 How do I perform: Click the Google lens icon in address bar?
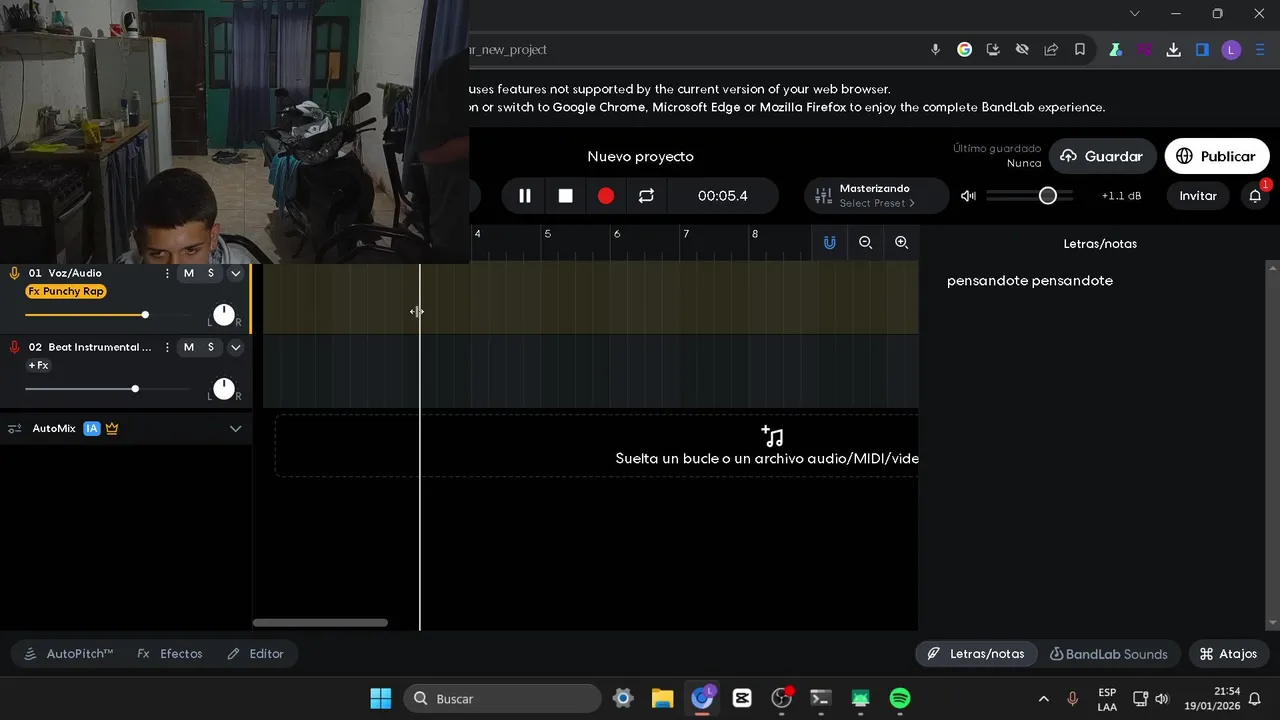[x=964, y=49]
